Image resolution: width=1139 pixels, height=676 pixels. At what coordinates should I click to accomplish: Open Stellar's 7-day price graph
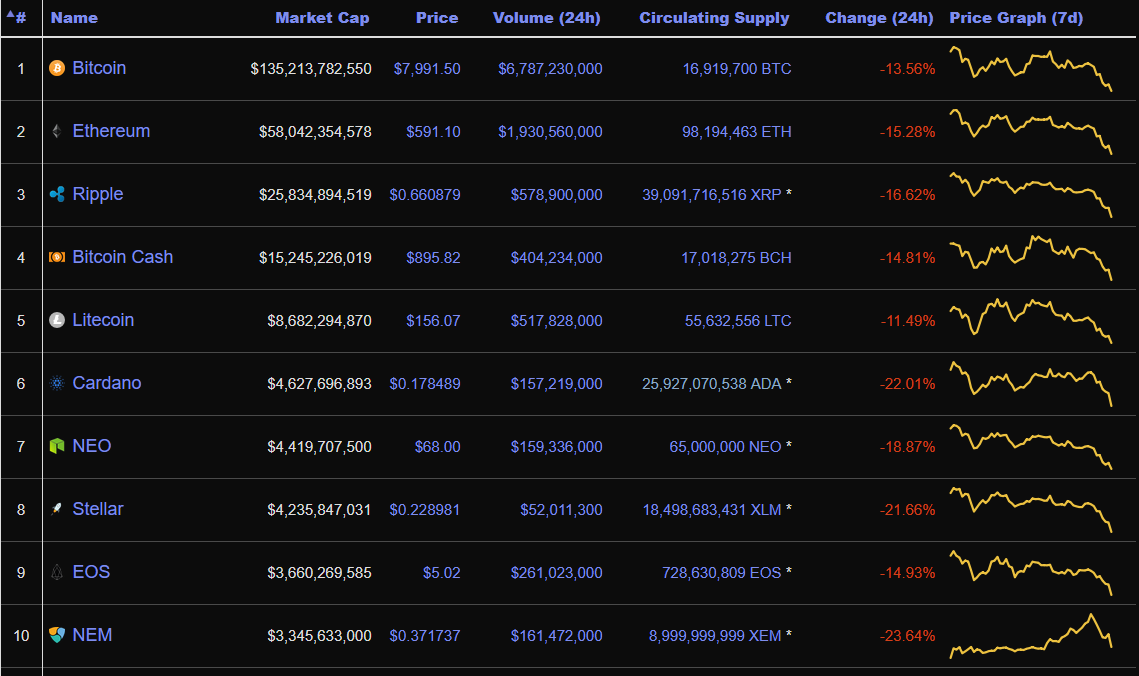coord(1031,509)
